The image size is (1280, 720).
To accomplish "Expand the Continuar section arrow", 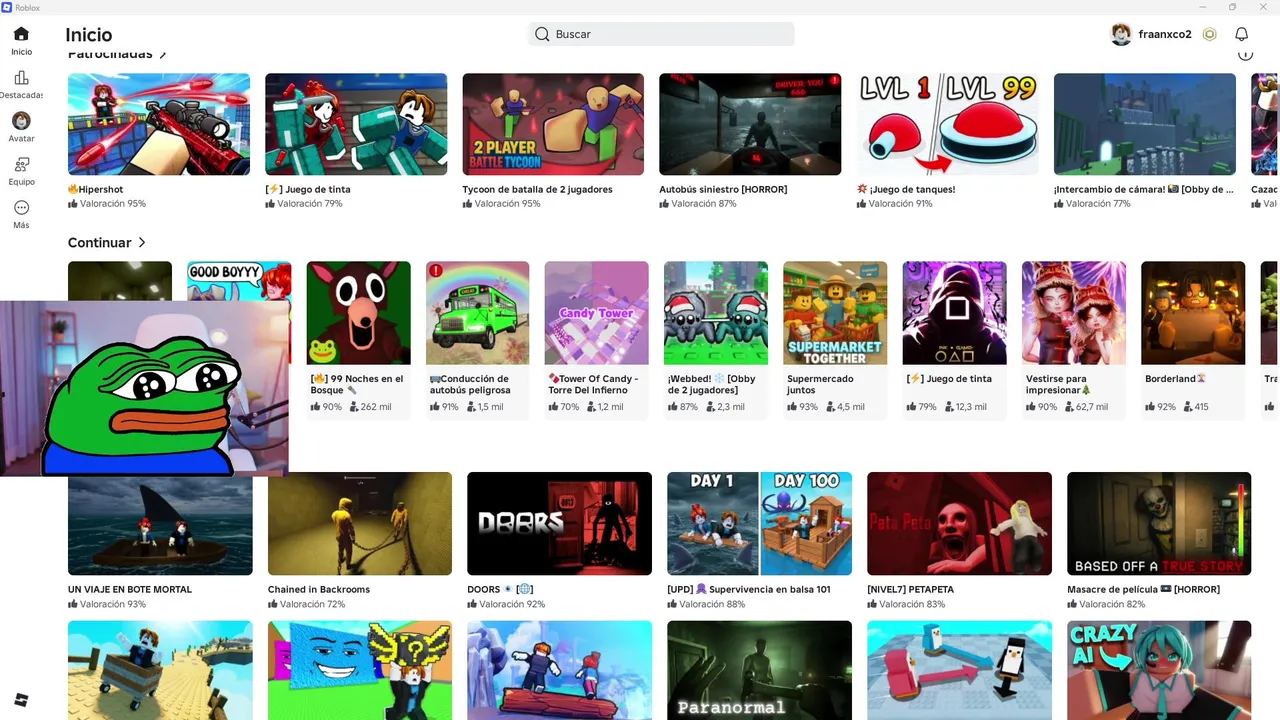I will (x=142, y=243).
